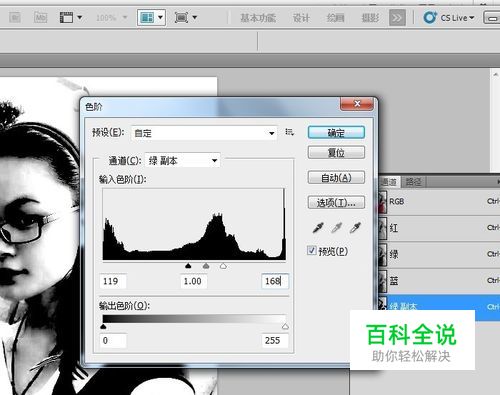The width and height of the screenshot is (500, 395).
Task: Open the screen mode dropdown
Action: (195, 17)
